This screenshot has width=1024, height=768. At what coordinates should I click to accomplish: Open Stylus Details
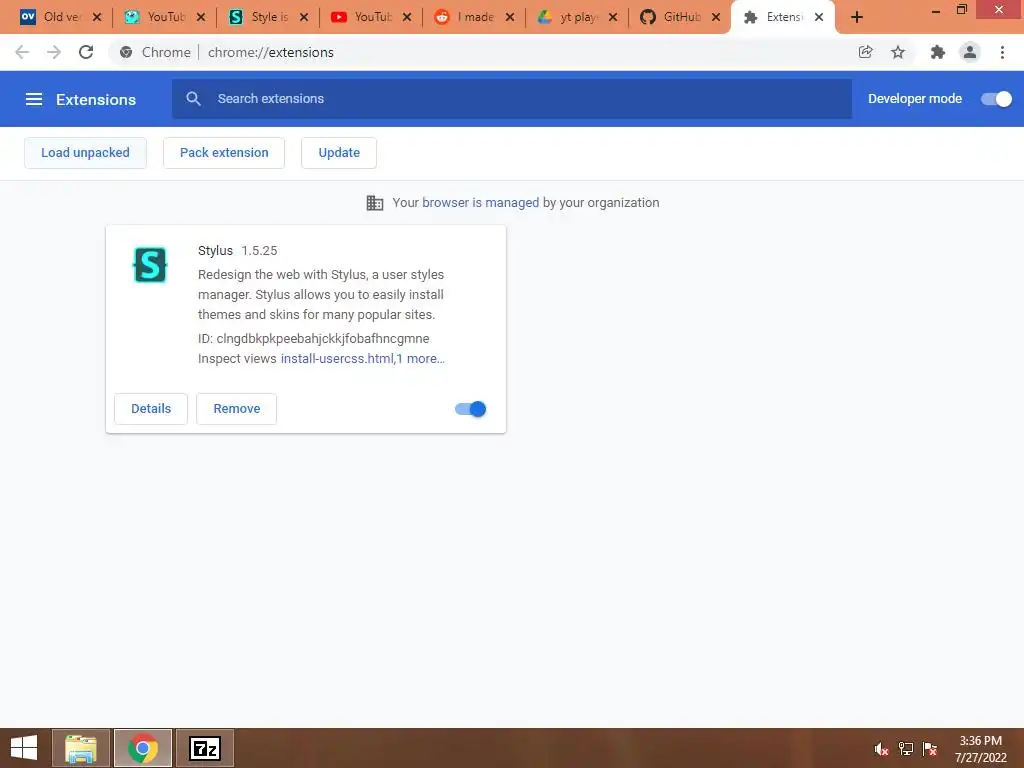[x=151, y=409]
